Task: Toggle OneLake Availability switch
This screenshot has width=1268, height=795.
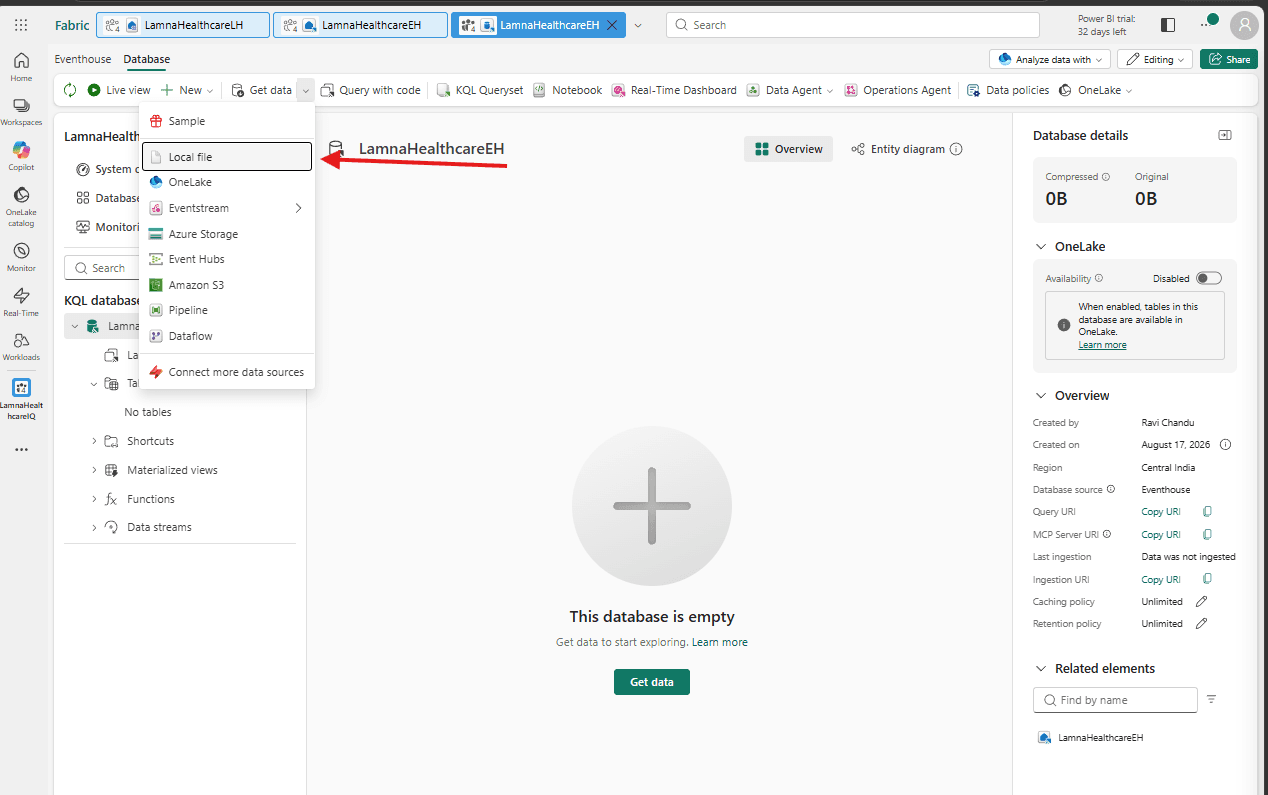Action: [x=1208, y=278]
